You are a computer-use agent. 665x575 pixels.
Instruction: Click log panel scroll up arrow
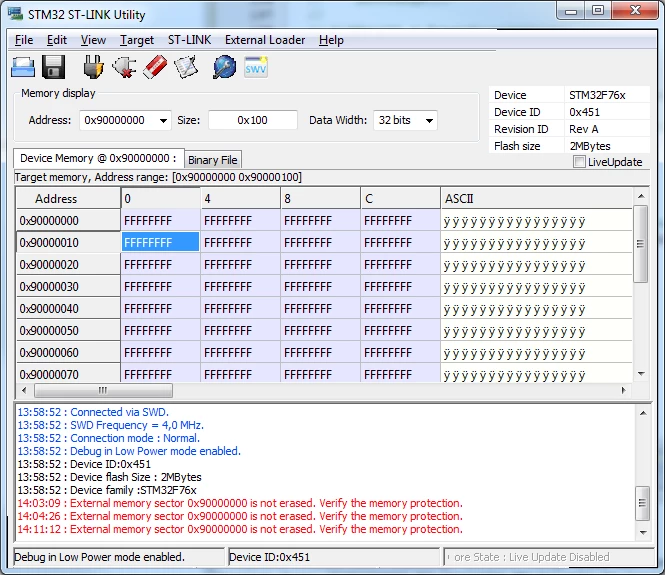point(643,413)
